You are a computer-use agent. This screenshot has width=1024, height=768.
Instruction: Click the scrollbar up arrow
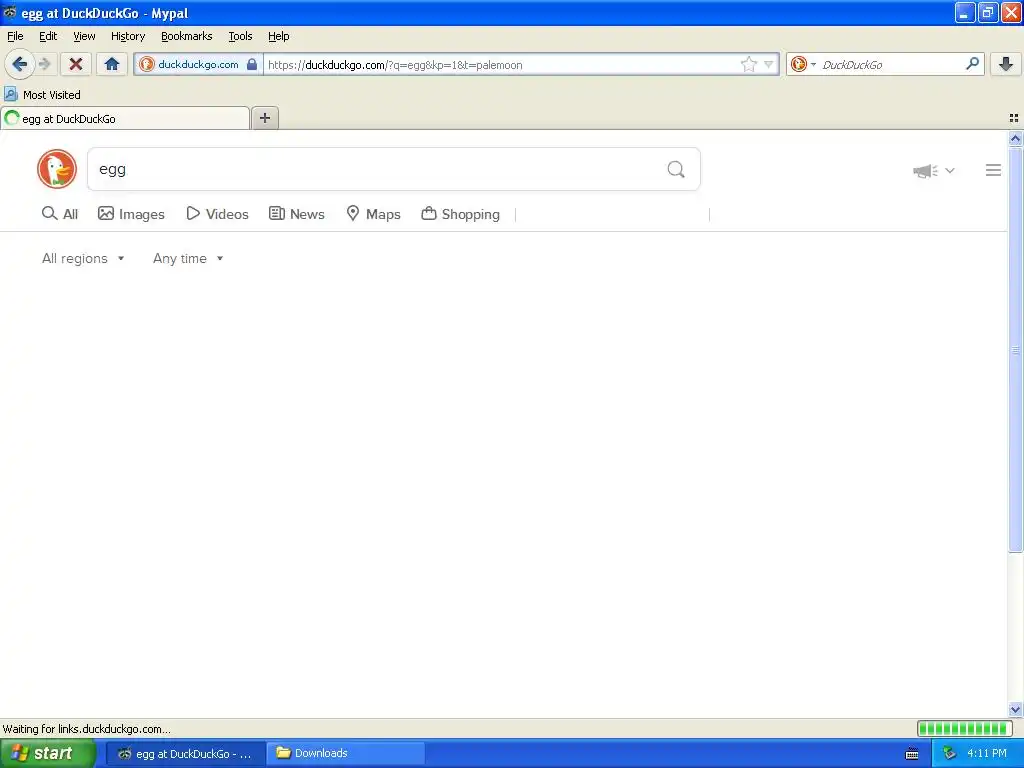tap(1015, 138)
